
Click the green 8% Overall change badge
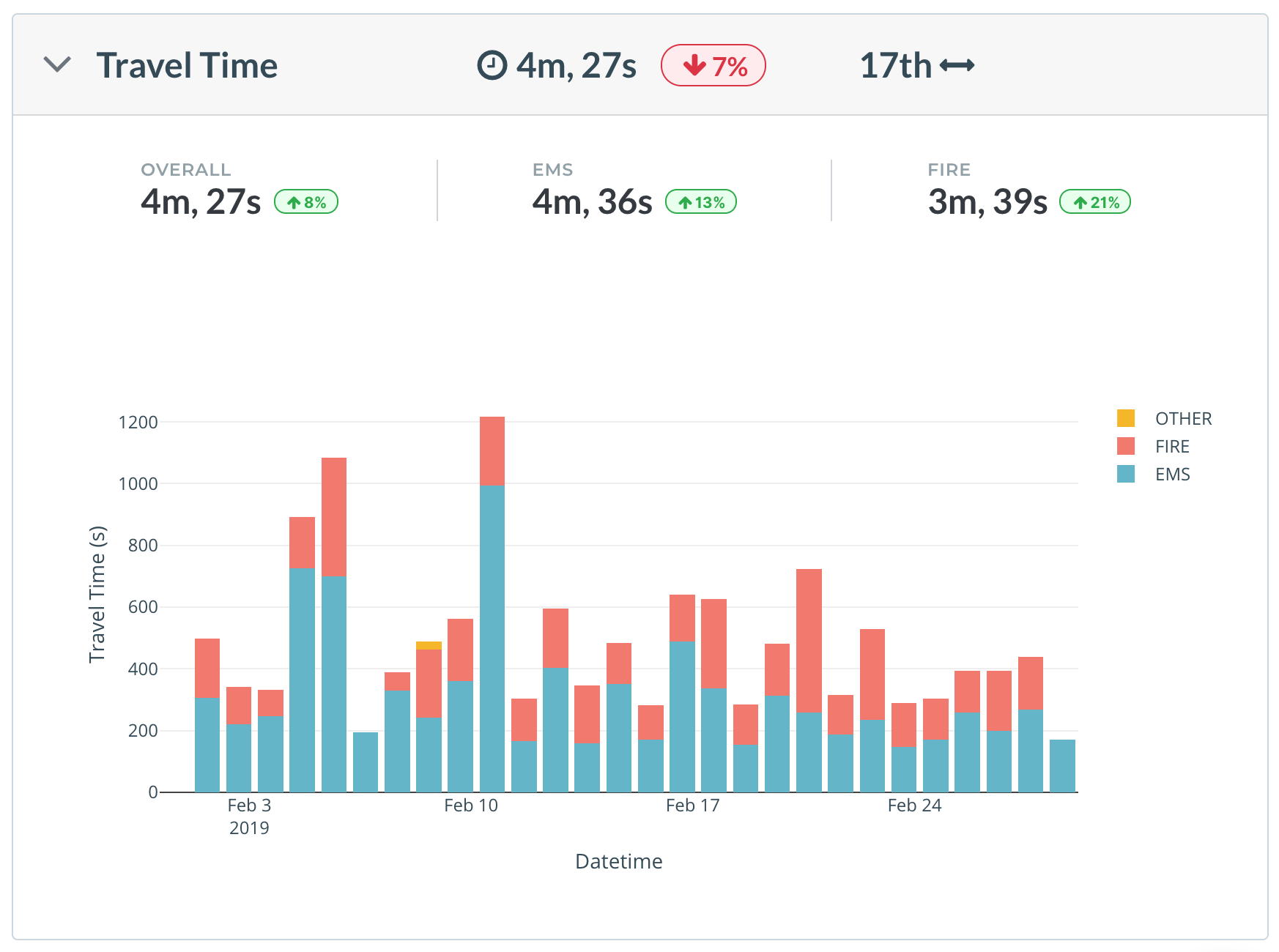click(305, 202)
